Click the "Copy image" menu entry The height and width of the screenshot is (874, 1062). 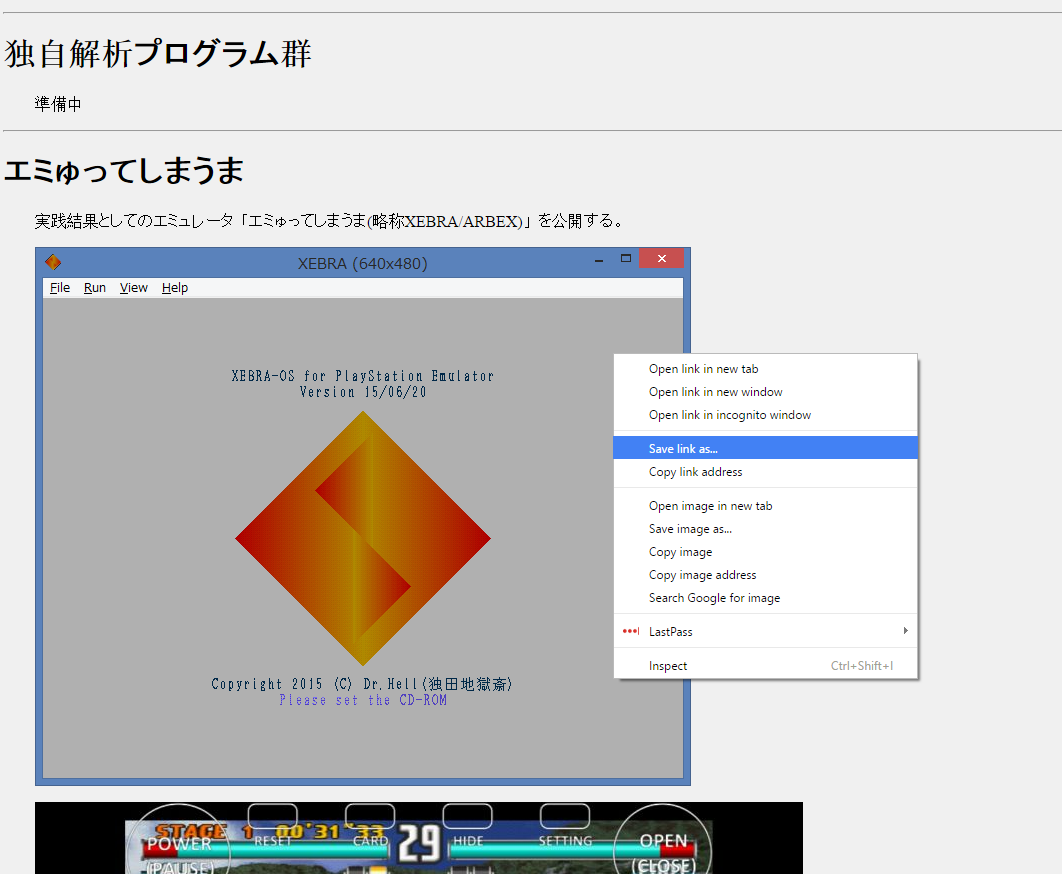[x=765, y=552]
